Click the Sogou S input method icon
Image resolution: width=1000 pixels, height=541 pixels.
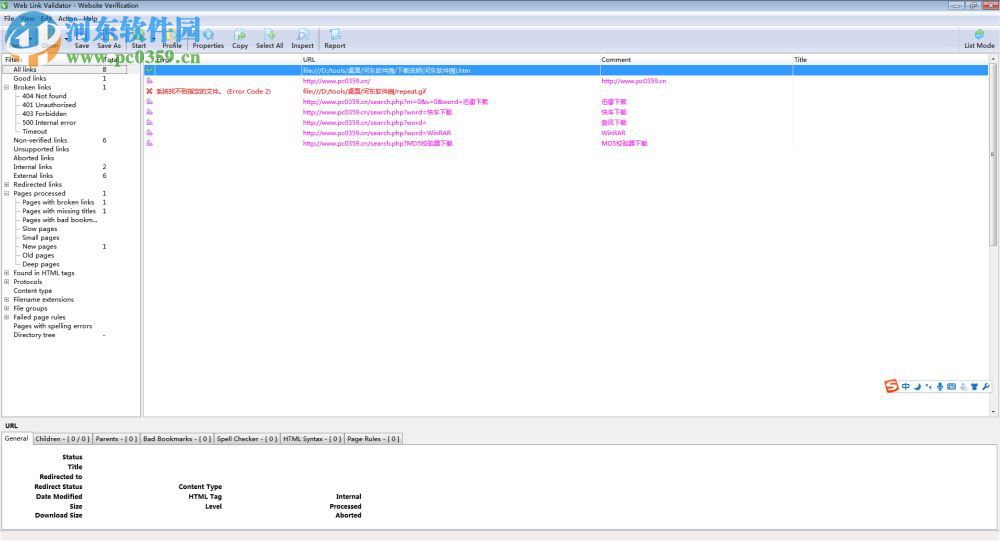point(891,386)
